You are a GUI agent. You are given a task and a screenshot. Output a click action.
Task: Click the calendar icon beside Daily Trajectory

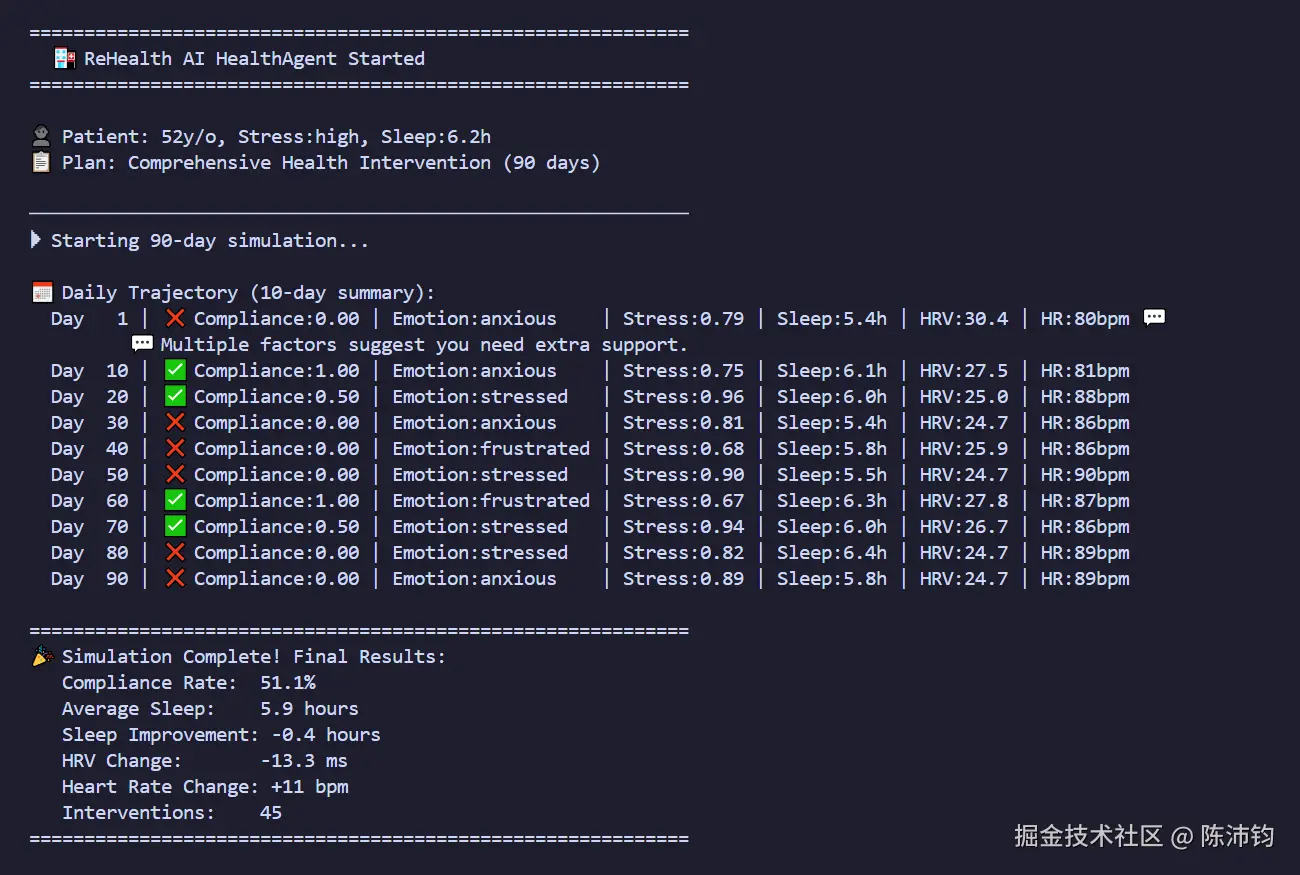point(41,293)
